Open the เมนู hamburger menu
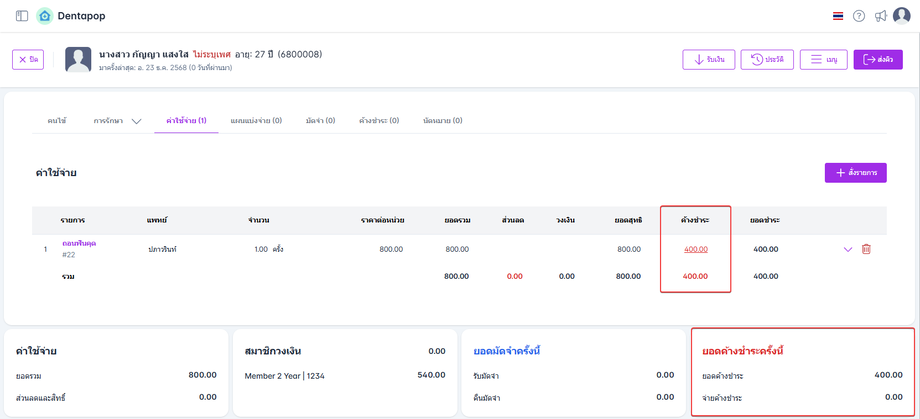 point(823,60)
